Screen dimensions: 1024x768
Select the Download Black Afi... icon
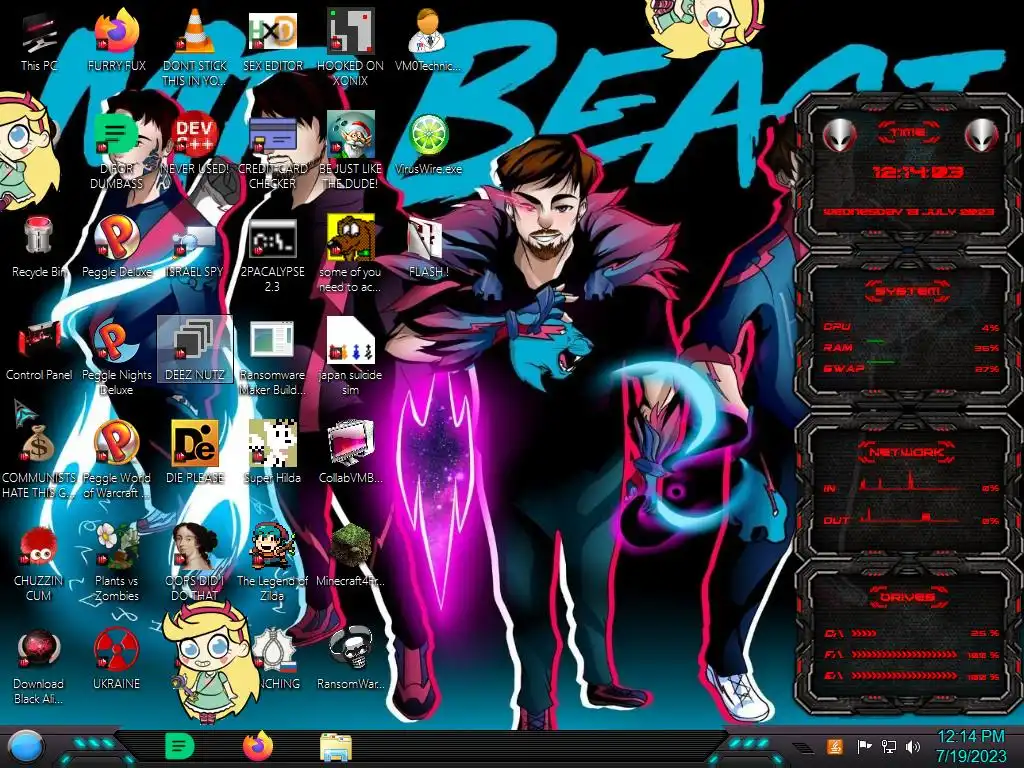[39, 666]
